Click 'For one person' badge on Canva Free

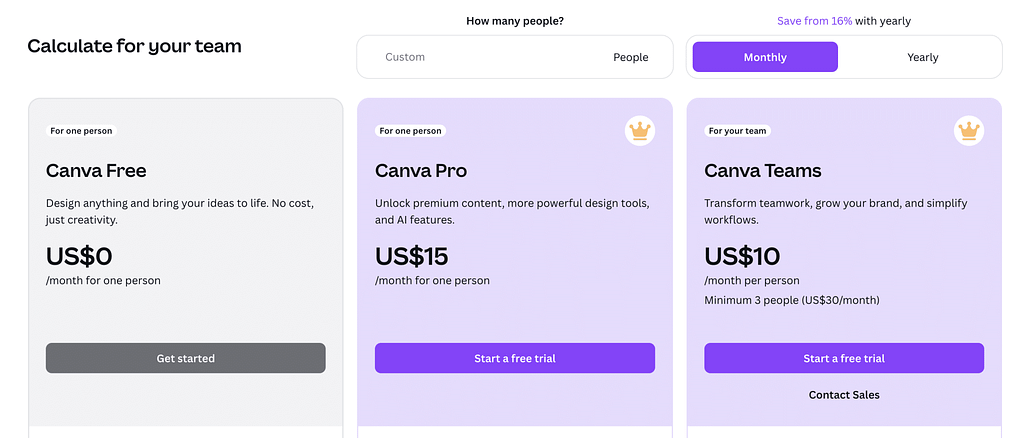81,131
